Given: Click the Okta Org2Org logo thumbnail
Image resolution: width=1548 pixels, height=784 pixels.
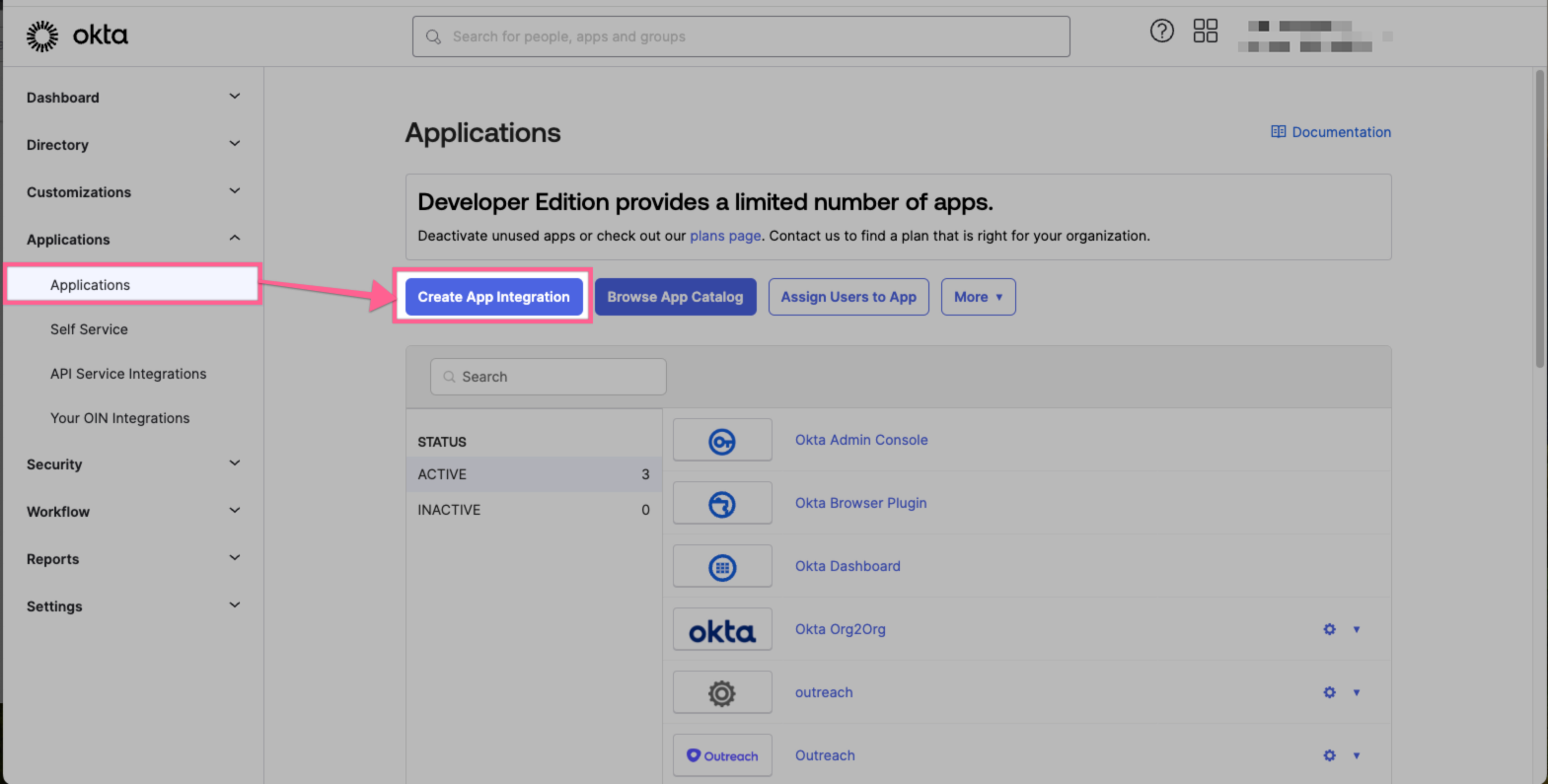Looking at the screenshot, I should pyautogui.click(x=722, y=629).
